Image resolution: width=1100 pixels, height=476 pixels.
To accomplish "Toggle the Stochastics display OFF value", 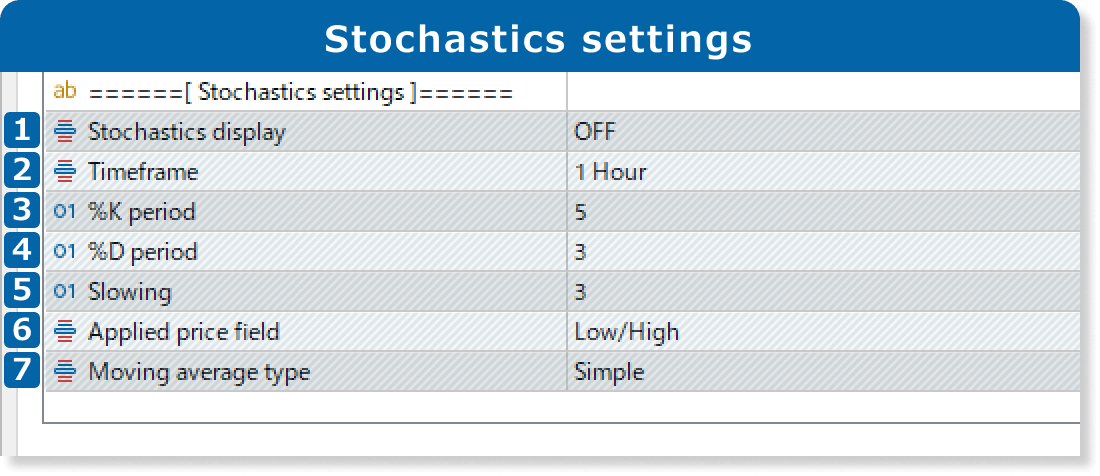I will 595,131.
